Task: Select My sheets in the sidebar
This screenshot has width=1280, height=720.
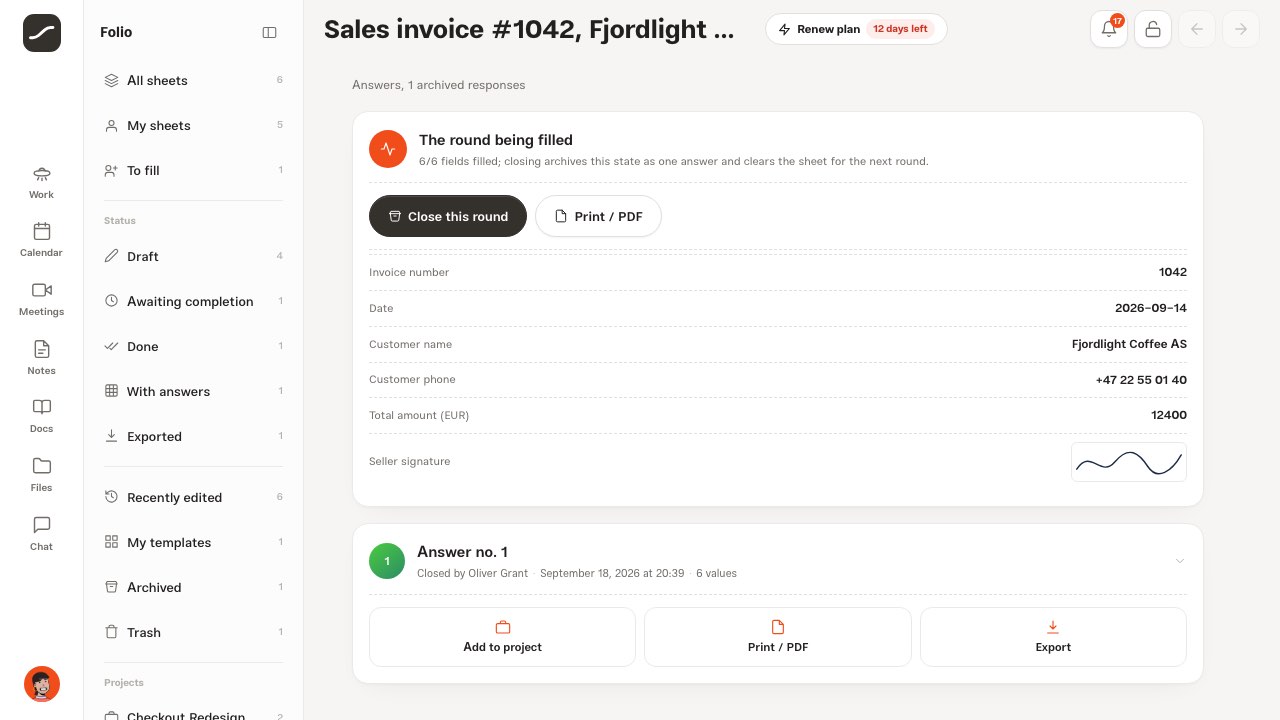Action: tap(193, 125)
